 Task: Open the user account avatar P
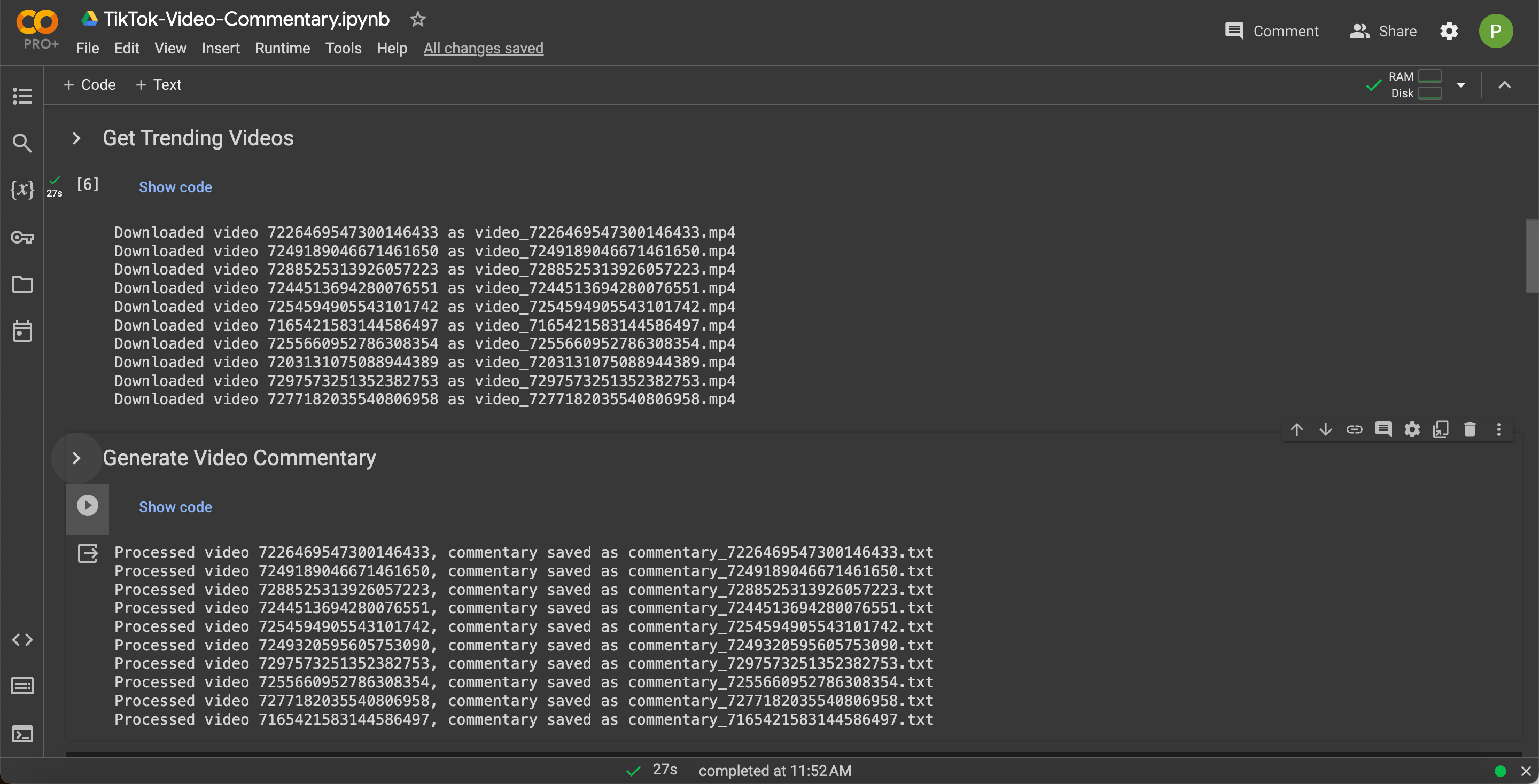(x=1495, y=31)
